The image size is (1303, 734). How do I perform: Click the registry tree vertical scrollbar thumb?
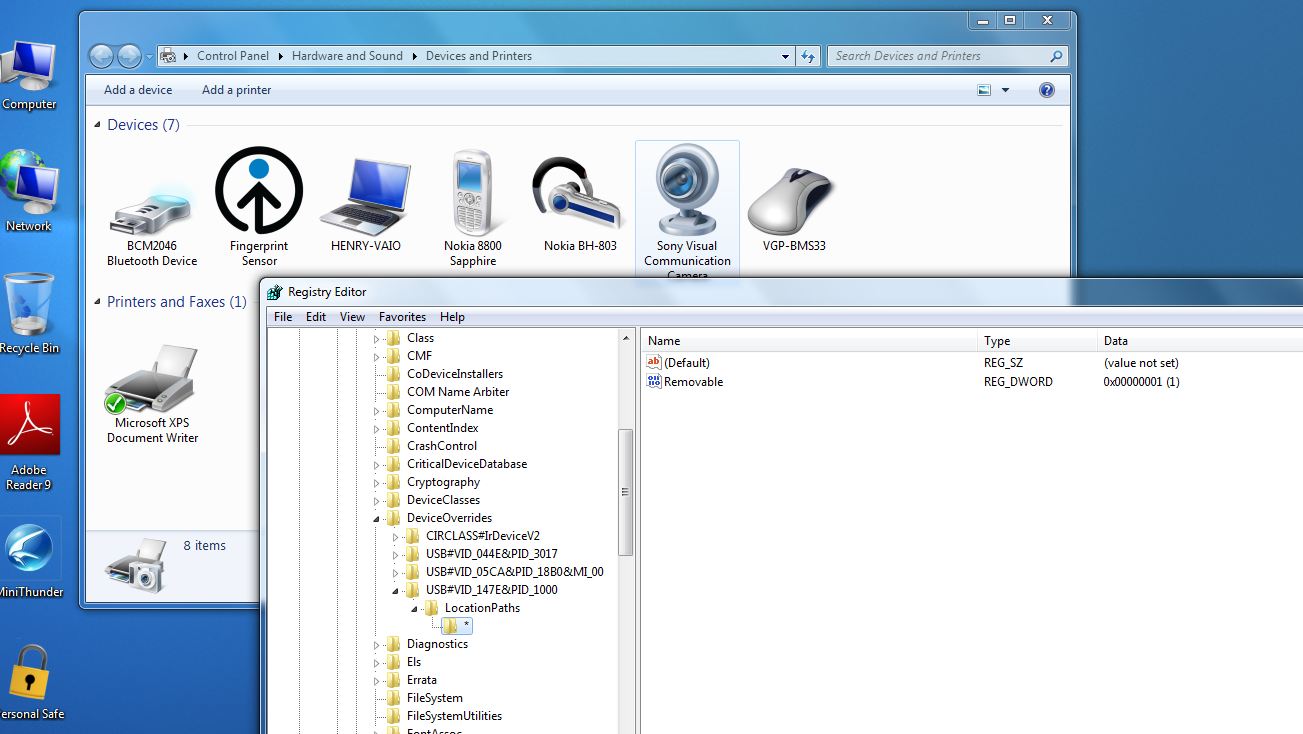[x=626, y=492]
